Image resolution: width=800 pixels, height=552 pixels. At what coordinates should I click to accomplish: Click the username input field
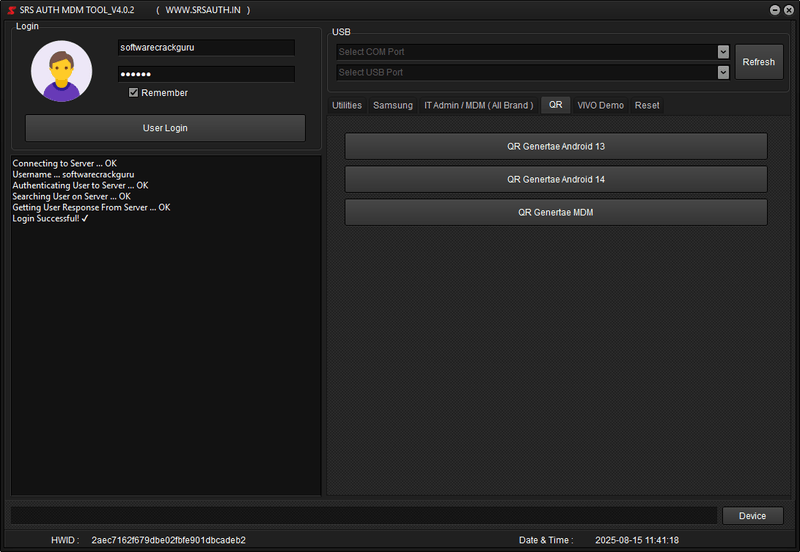pos(206,48)
